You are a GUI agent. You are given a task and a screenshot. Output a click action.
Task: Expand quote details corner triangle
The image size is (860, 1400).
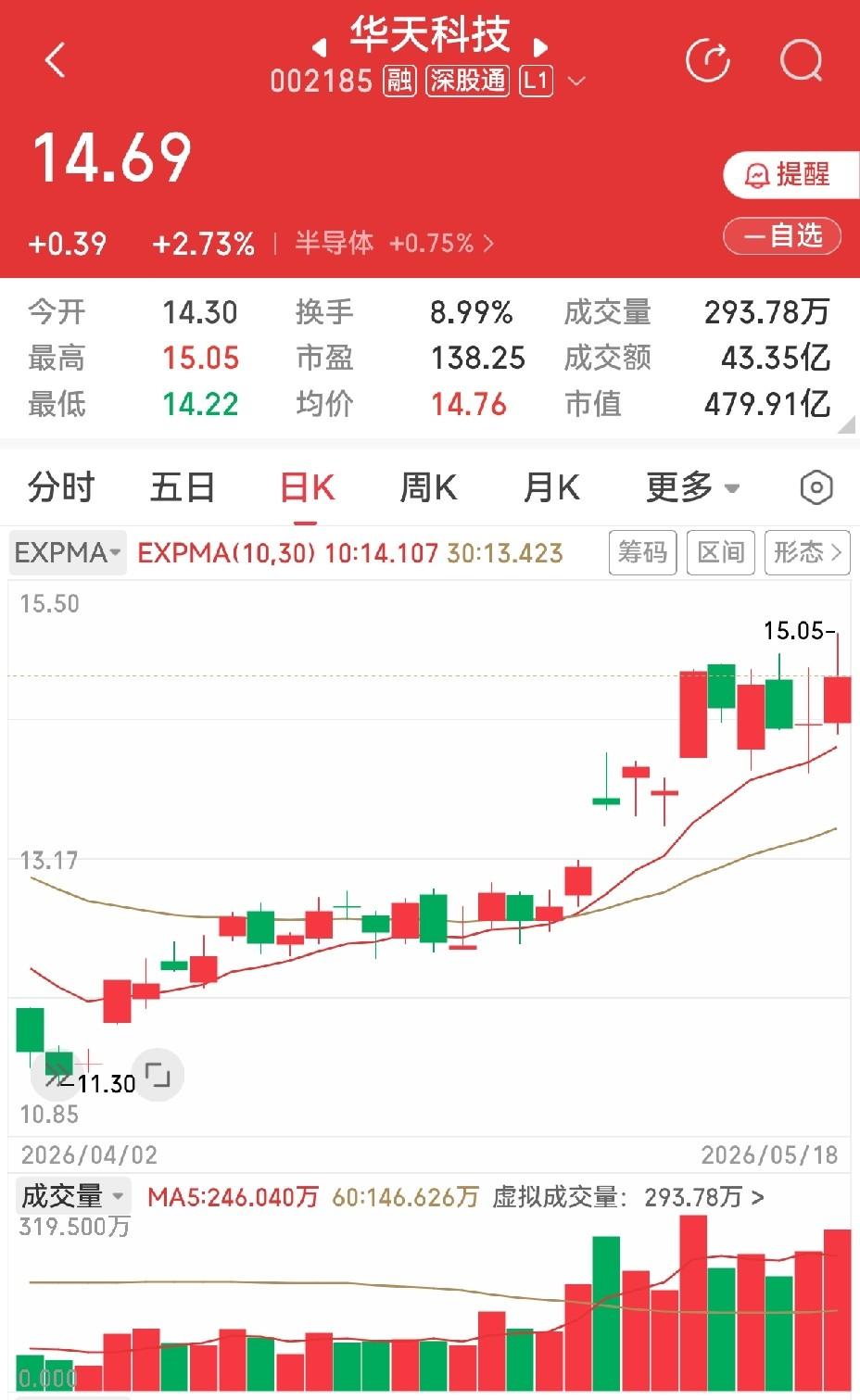tap(846, 425)
